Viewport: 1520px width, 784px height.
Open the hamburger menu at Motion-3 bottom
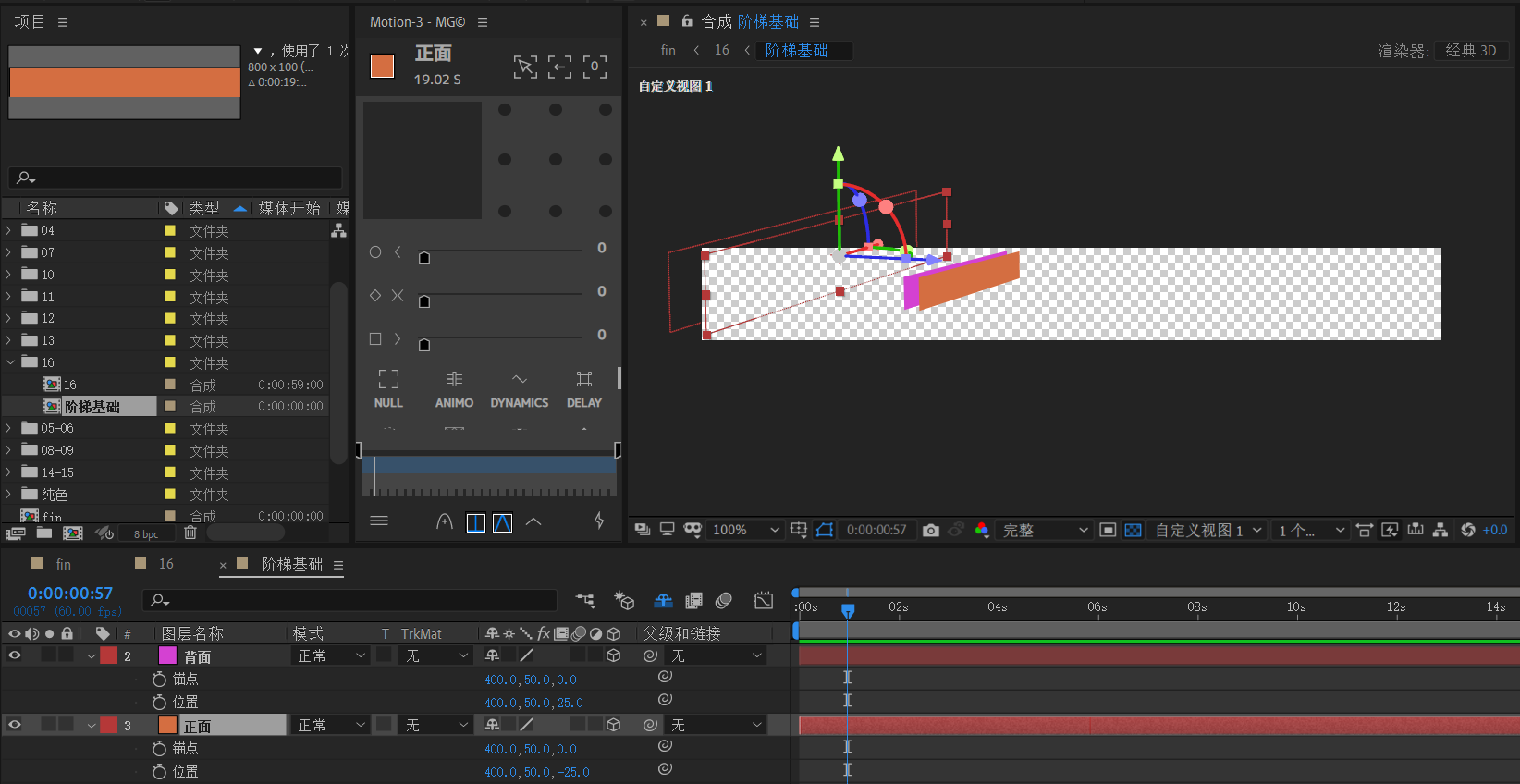[379, 521]
